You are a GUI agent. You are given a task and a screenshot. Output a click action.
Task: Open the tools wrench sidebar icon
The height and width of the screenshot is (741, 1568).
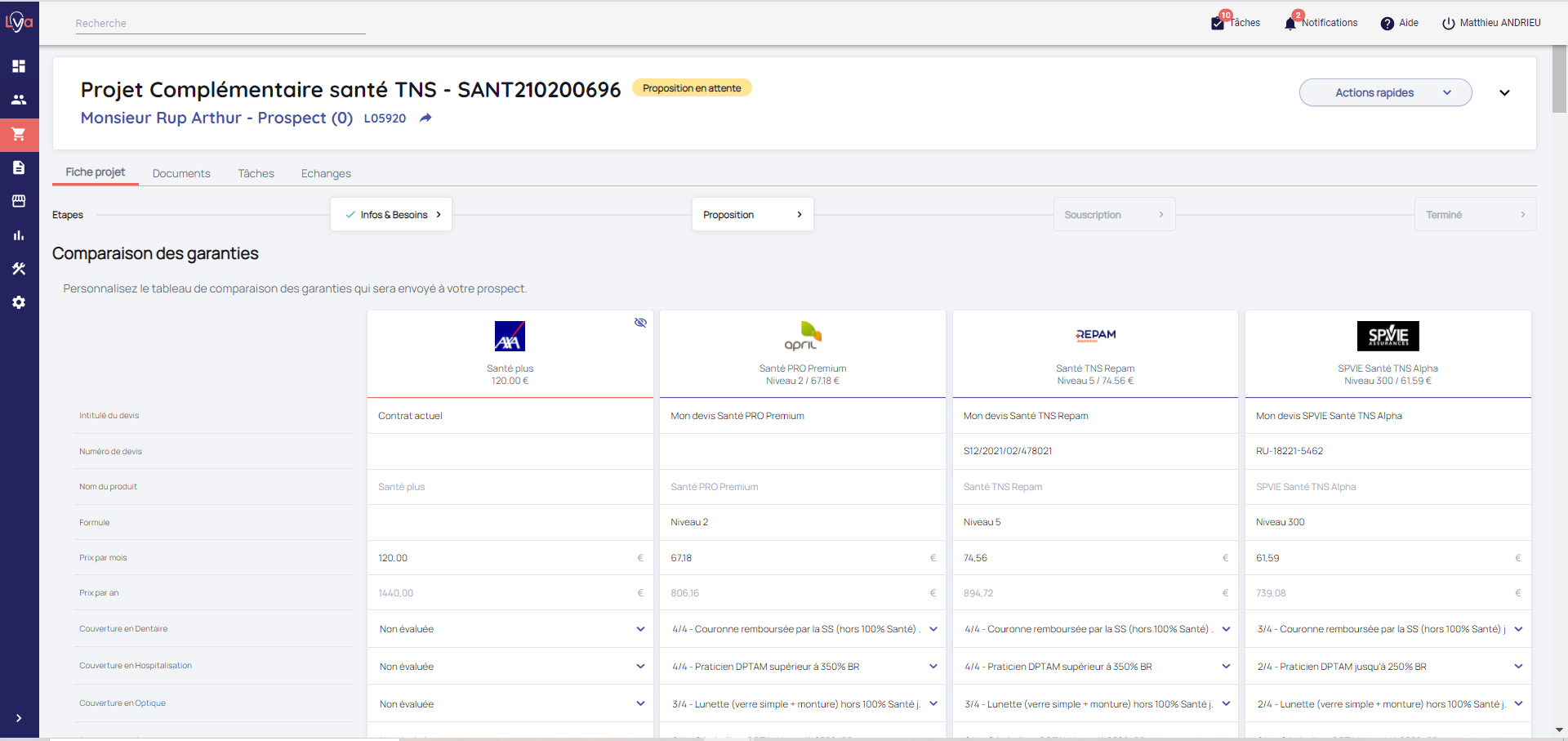(x=19, y=269)
